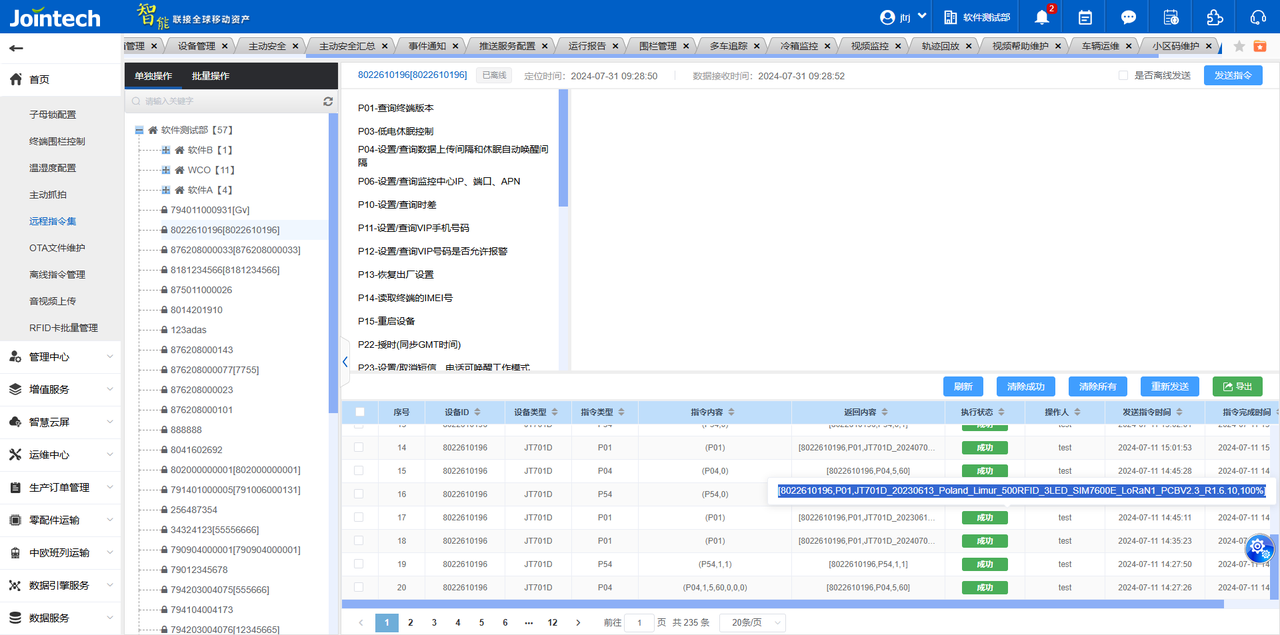Click the horizontal scrollbar under the table
Image resolution: width=1280 pixels, height=635 pixels.
pos(782,604)
